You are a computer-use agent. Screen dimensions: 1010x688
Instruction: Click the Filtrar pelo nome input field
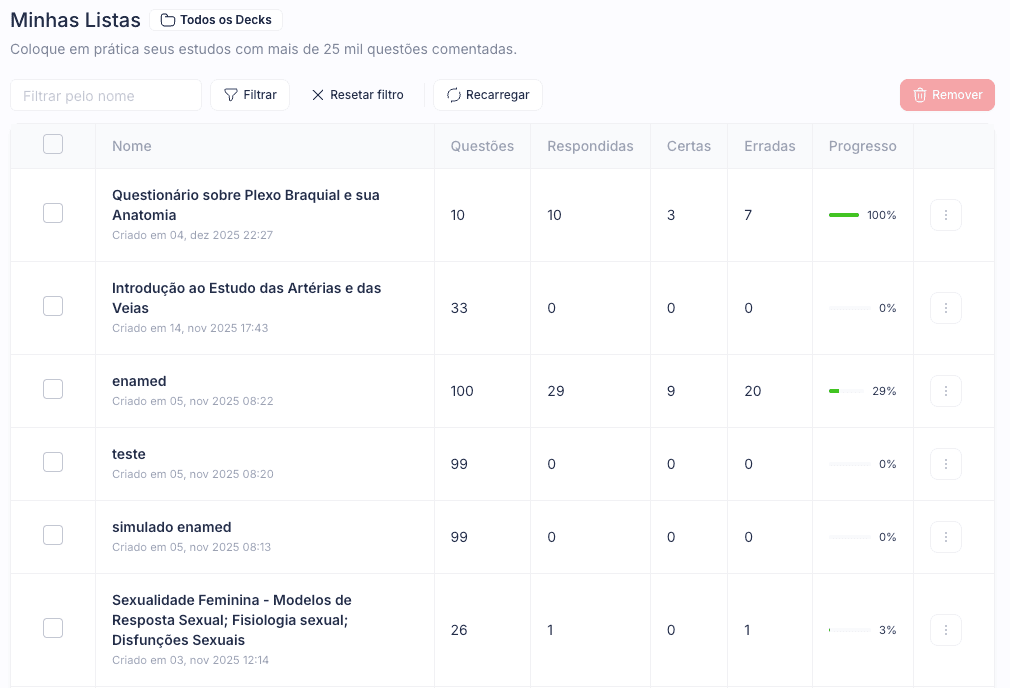105,94
